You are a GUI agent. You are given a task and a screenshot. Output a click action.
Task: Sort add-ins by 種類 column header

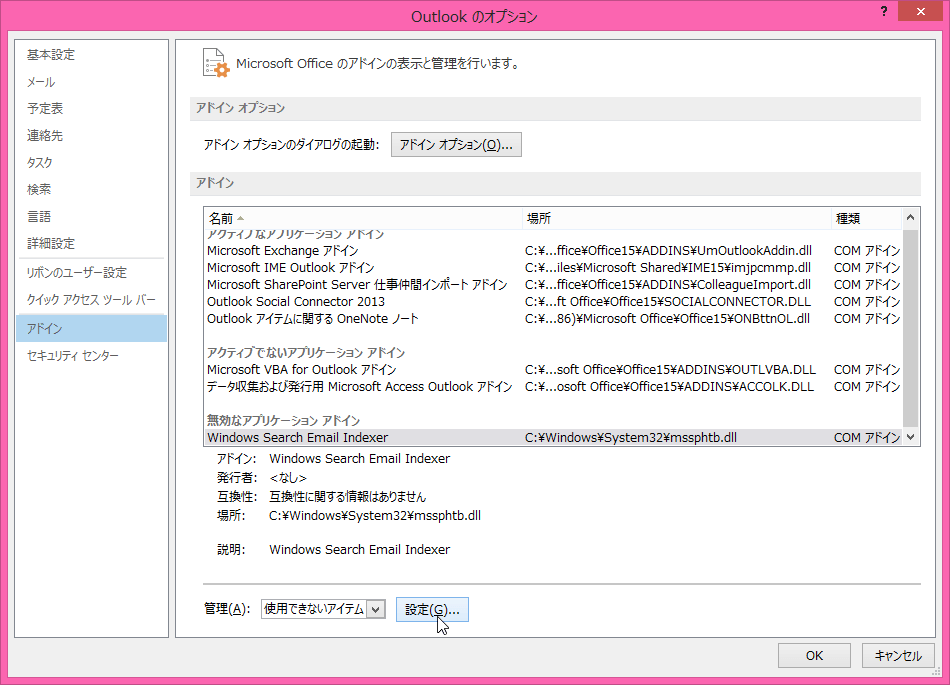pos(866,218)
